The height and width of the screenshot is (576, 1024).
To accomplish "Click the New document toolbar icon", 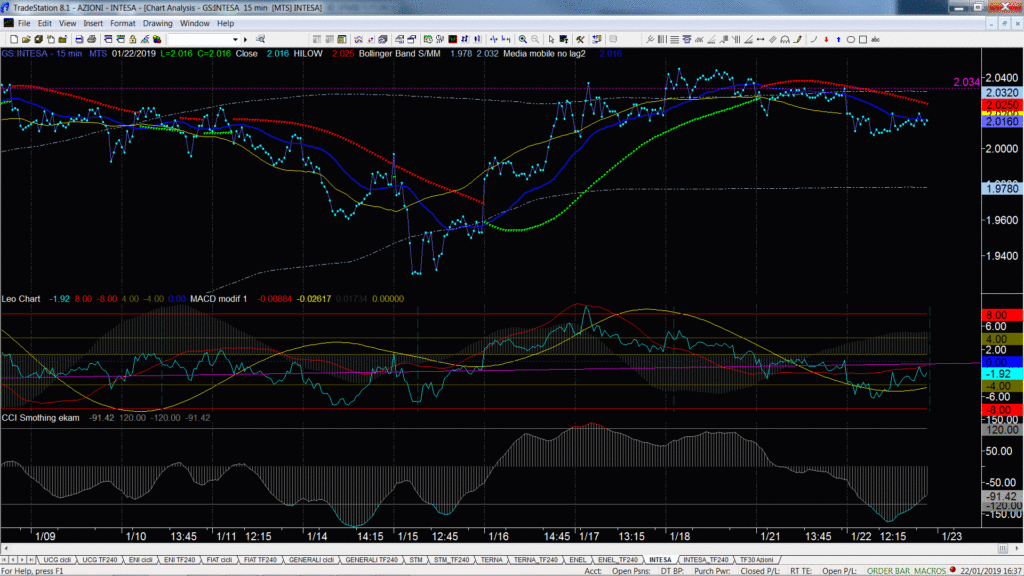I will coord(14,39).
